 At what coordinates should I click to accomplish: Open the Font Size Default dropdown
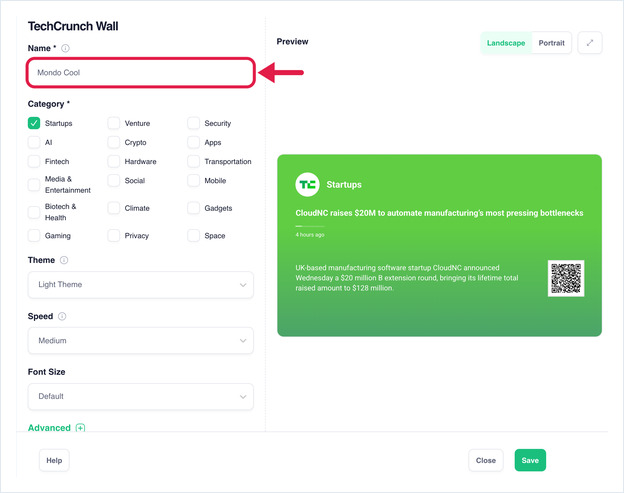[x=140, y=396]
